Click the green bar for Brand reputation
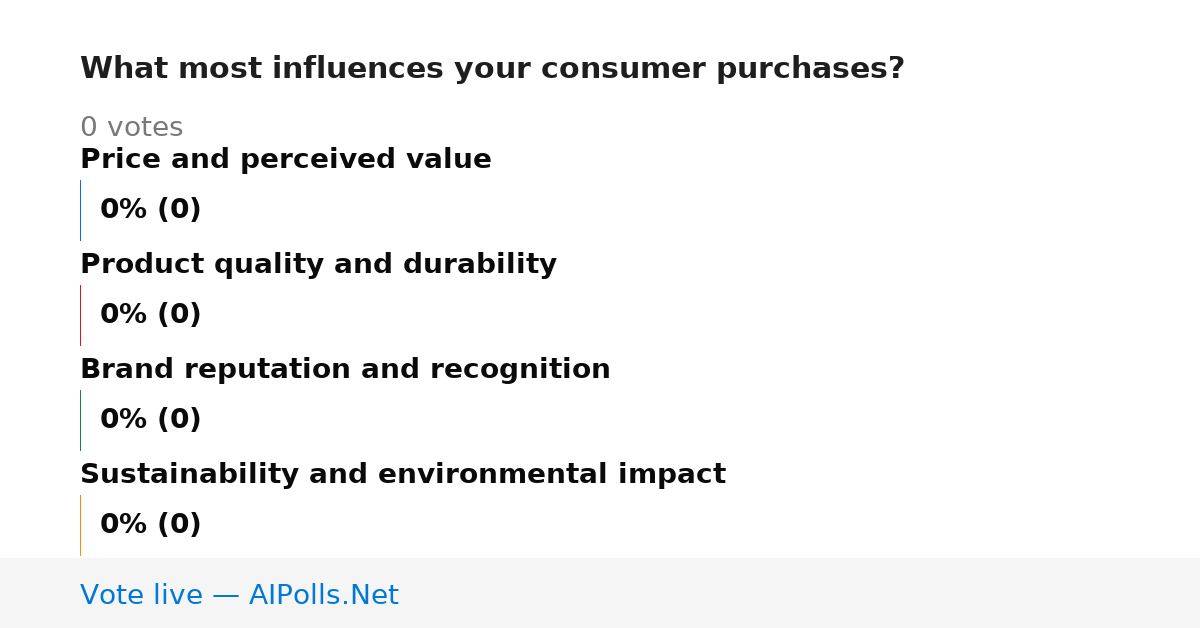This screenshot has height=628, width=1200. pyautogui.click(x=80, y=420)
